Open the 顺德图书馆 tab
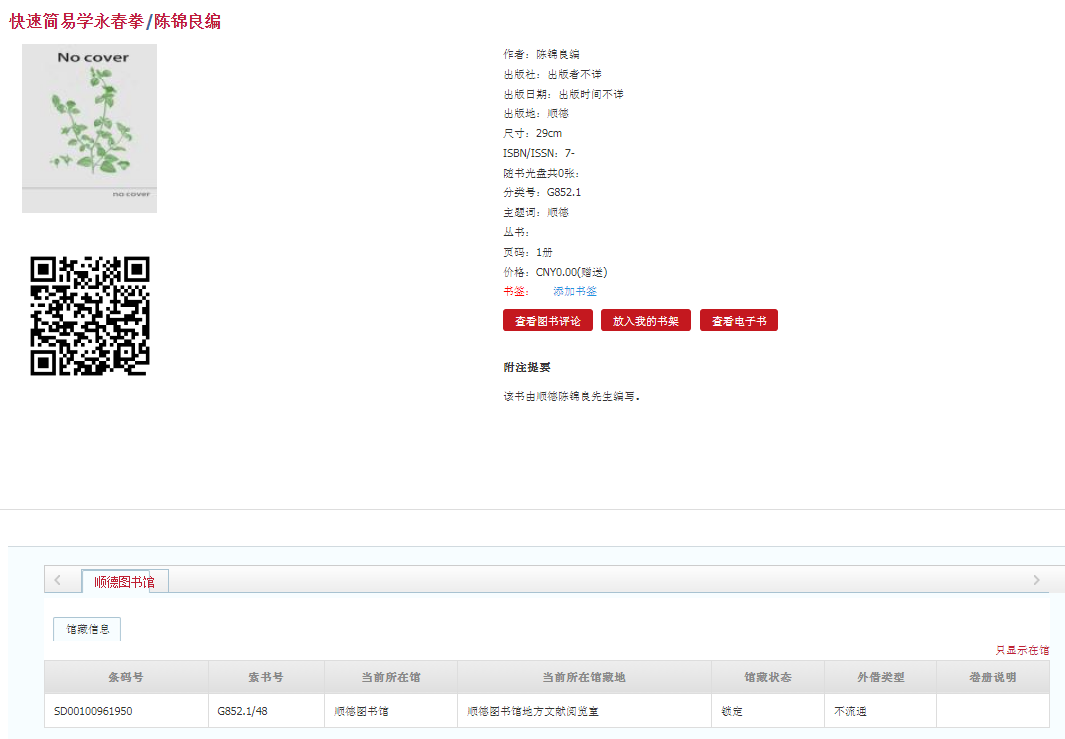Viewport: 1065px width, 739px height. point(124,582)
